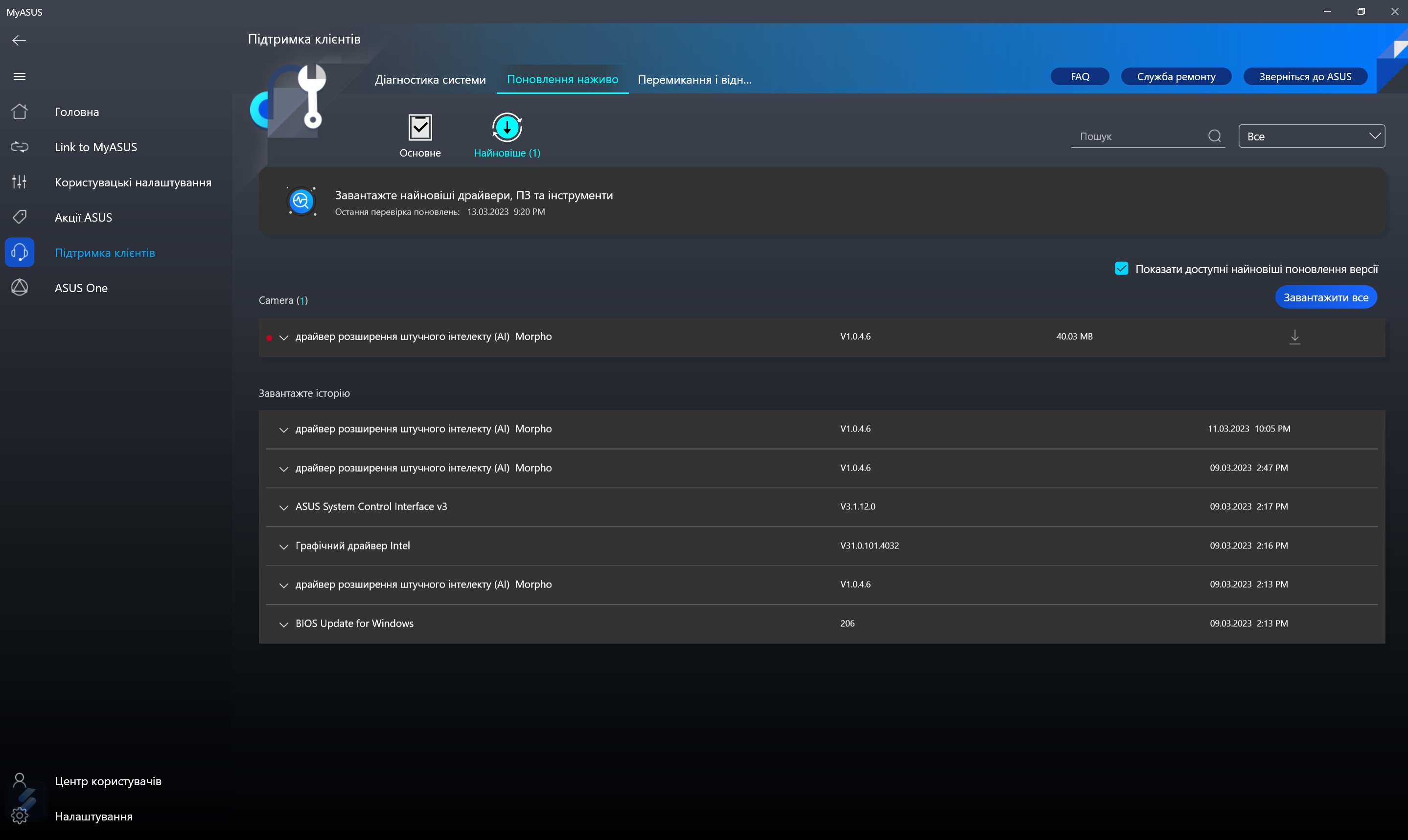This screenshot has width=1408, height=840.
Task: Open the Все filter dropdown
Action: [1311, 136]
